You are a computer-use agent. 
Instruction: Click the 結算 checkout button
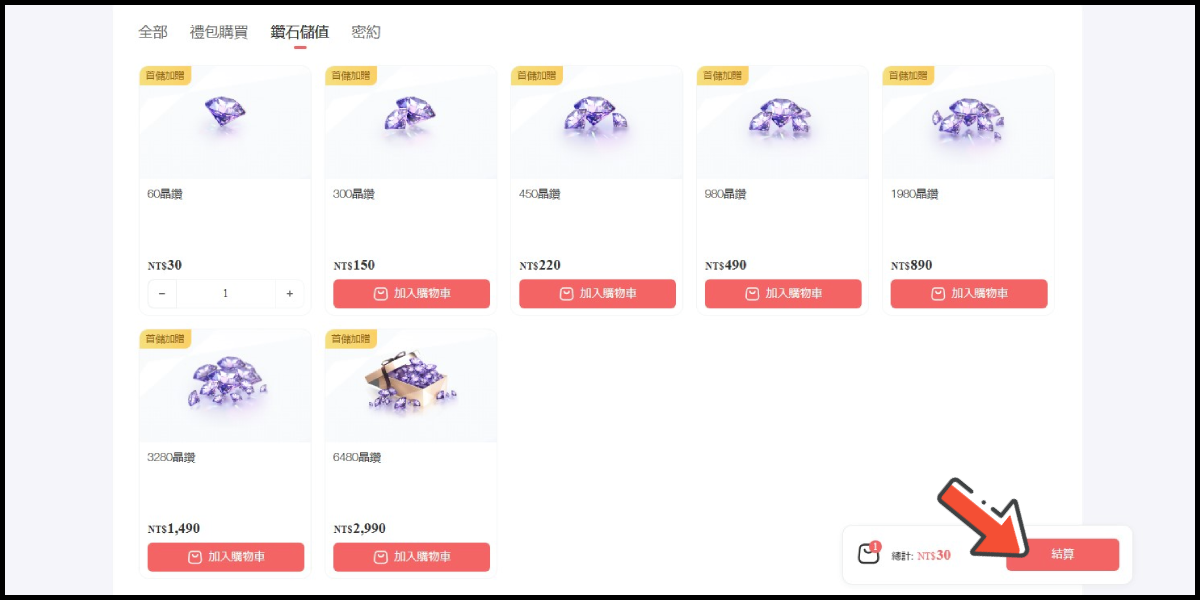(1062, 554)
